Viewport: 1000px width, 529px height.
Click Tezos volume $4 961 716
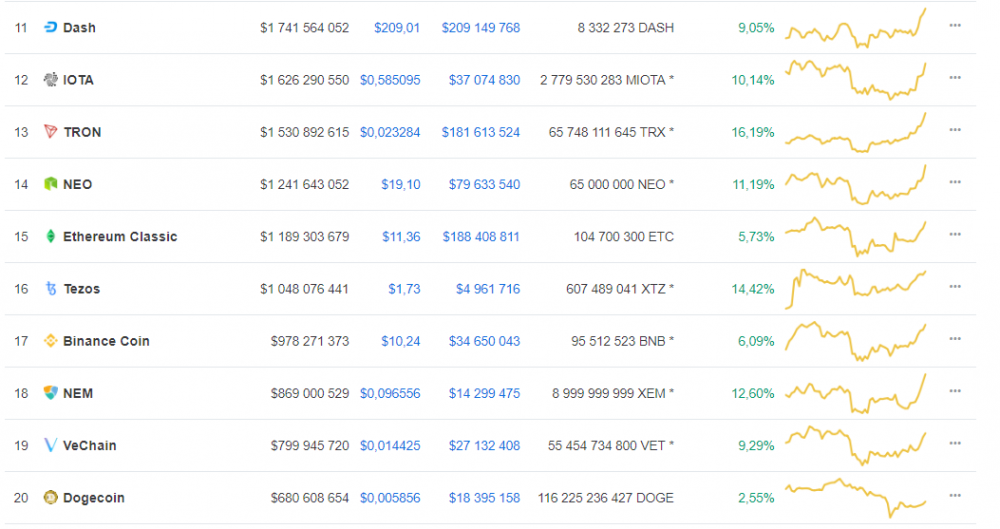point(488,289)
